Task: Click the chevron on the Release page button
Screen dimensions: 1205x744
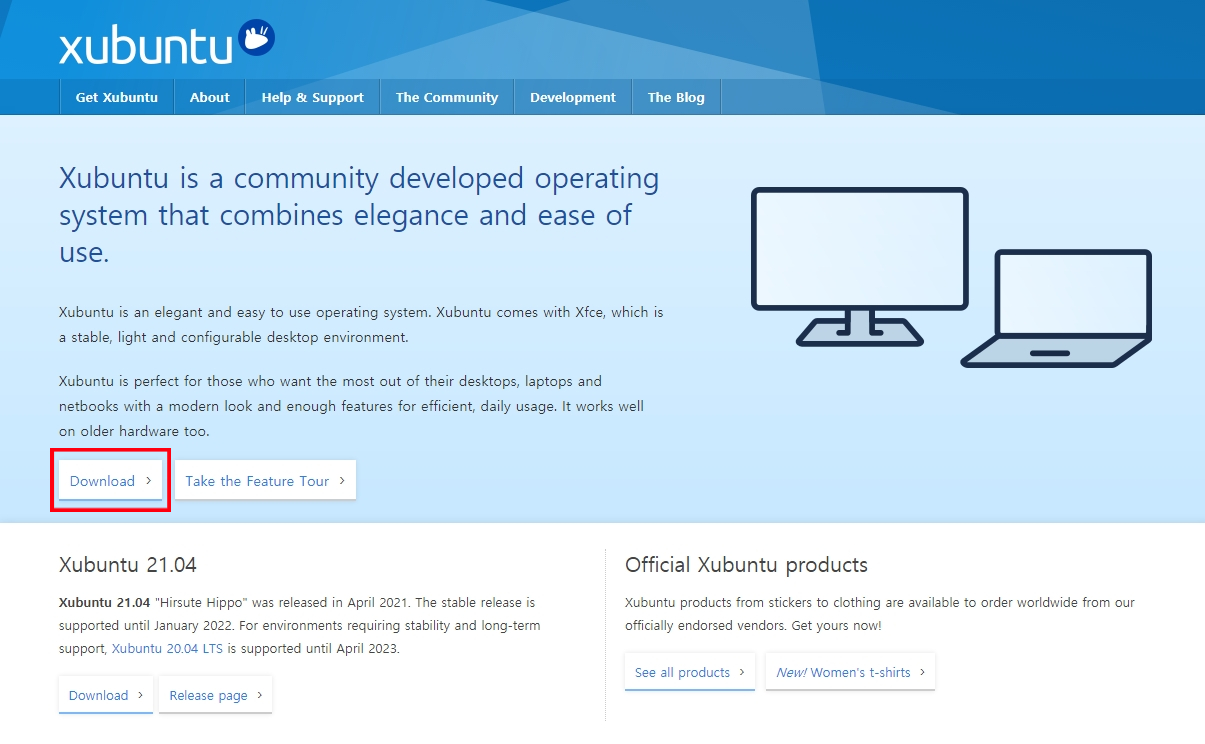Action: 259,695
